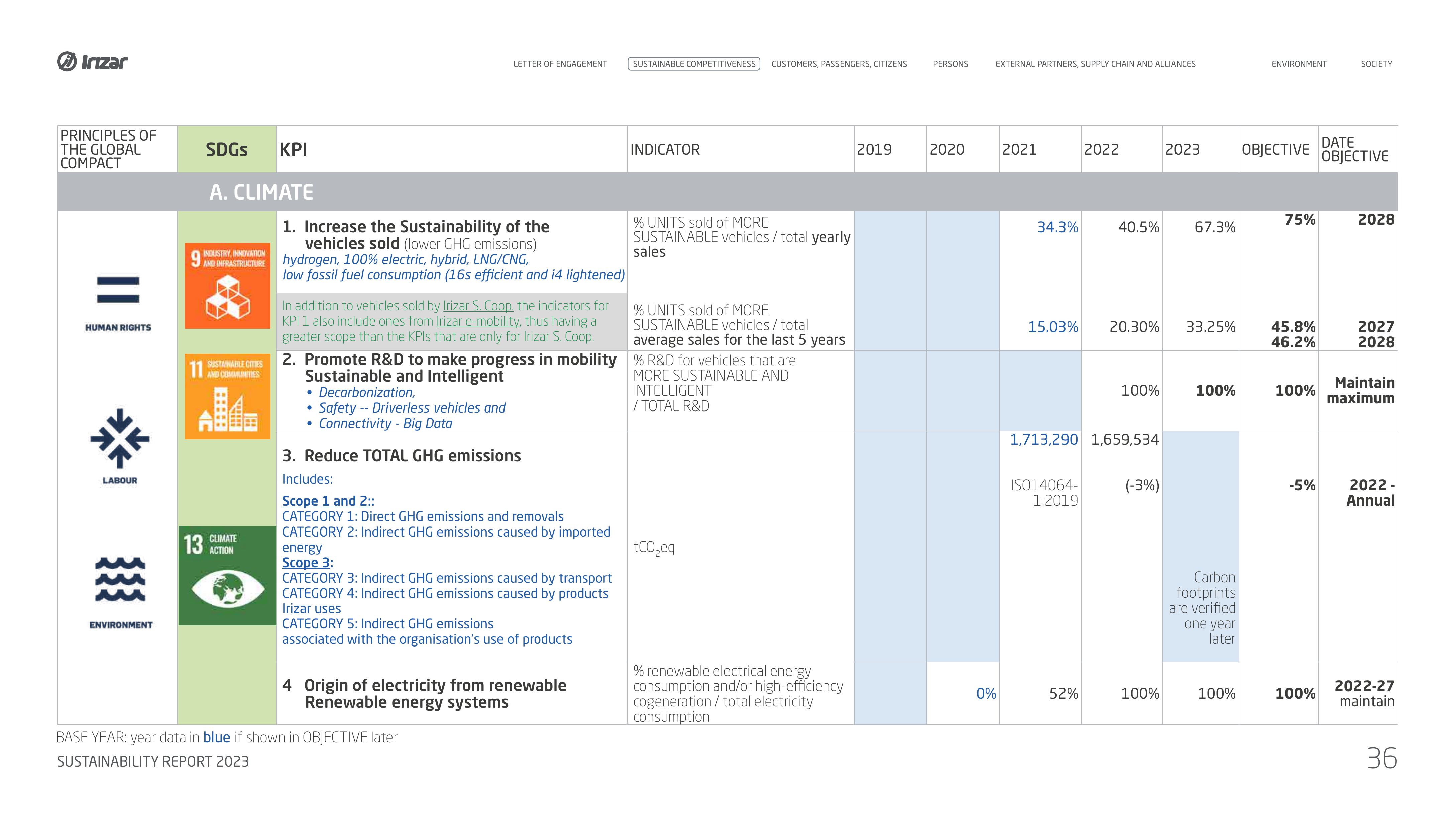Viewport: 1456px width, 822px height.
Task: Click the 2023 value 67.3%
Action: click(1215, 227)
